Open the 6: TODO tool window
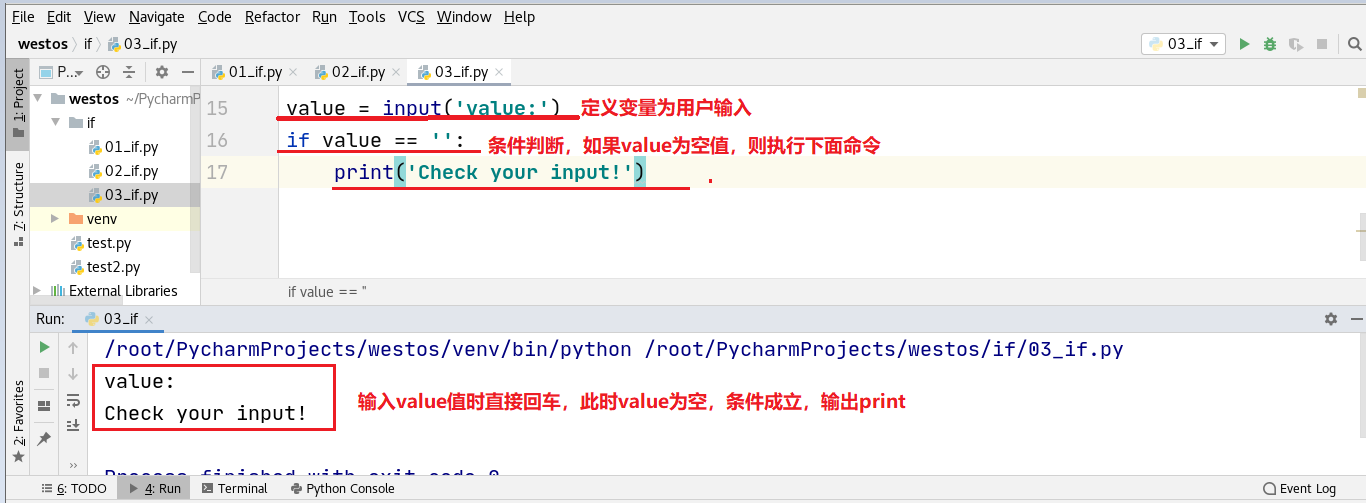 [75, 489]
